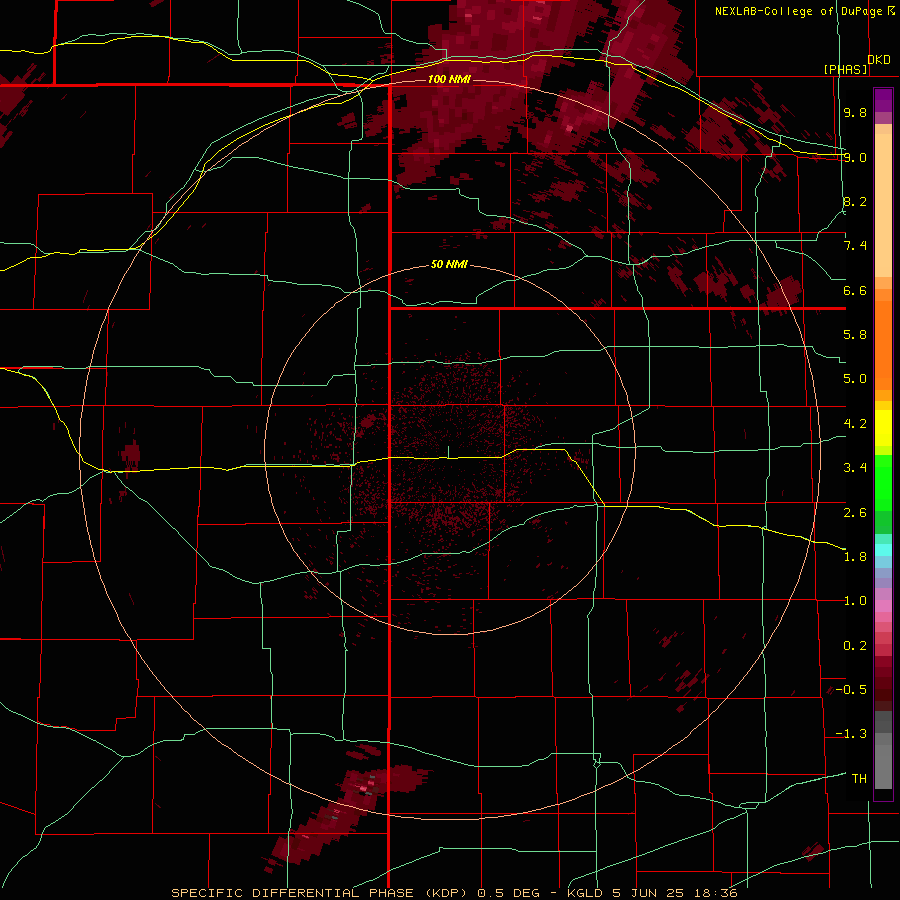Click the NEXLAB-College of DuPage credit text
The width and height of the screenshot is (900, 900).
799,11
